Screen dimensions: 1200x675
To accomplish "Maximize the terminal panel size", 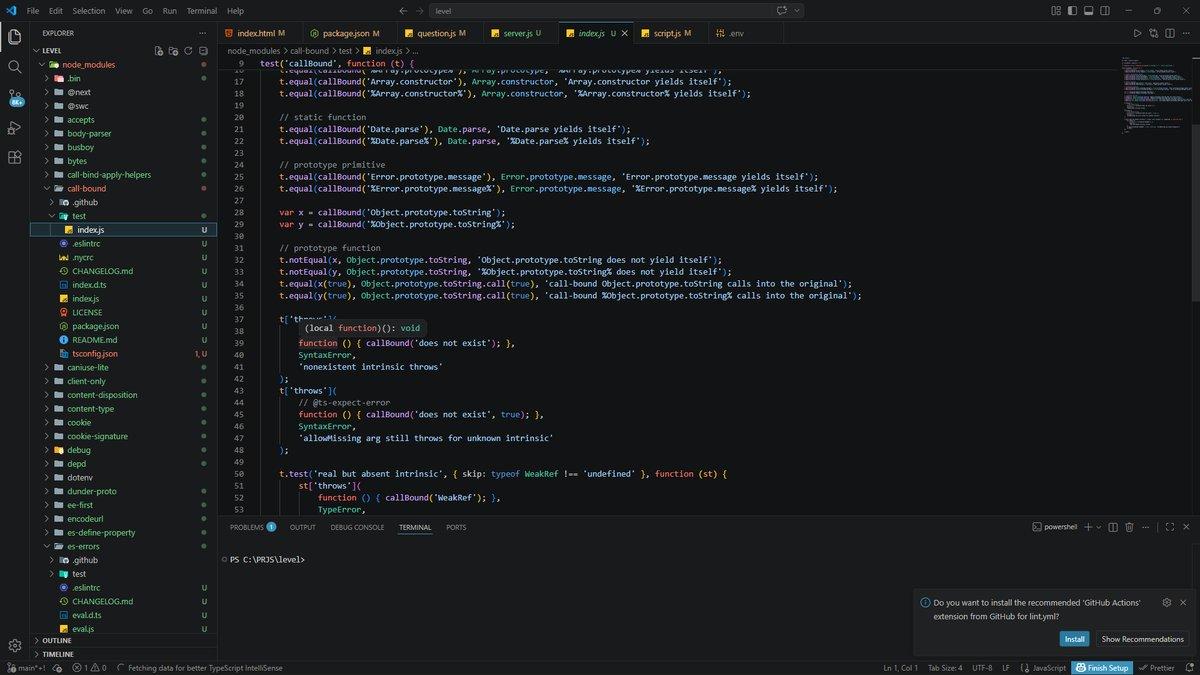I will [x=1168, y=527].
